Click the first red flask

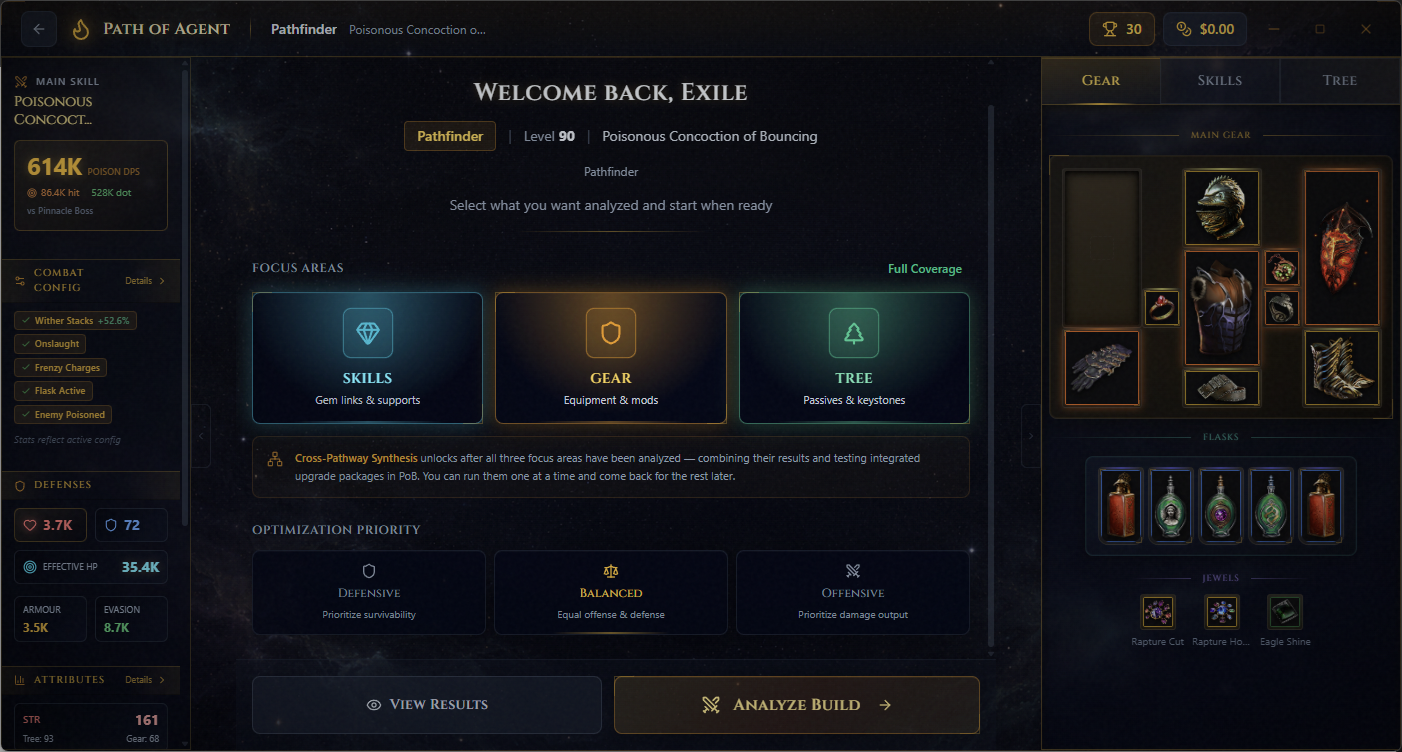[1121, 506]
